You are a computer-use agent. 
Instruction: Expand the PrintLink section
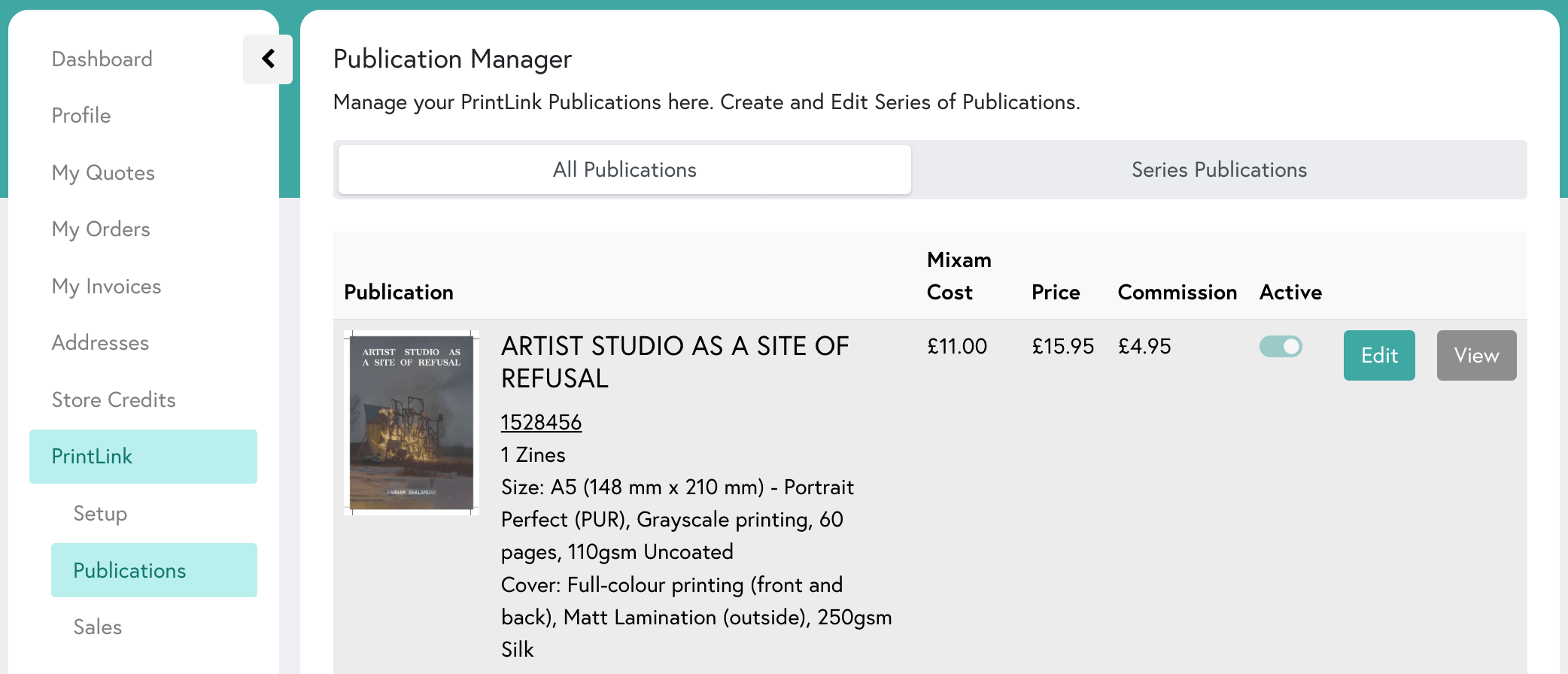91,457
